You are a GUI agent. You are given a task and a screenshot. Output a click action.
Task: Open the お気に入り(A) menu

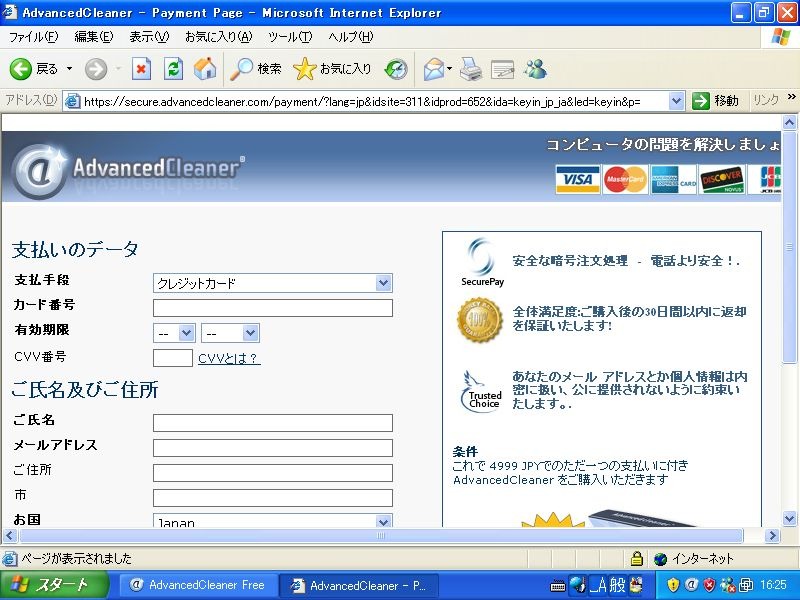click(x=218, y=37)
